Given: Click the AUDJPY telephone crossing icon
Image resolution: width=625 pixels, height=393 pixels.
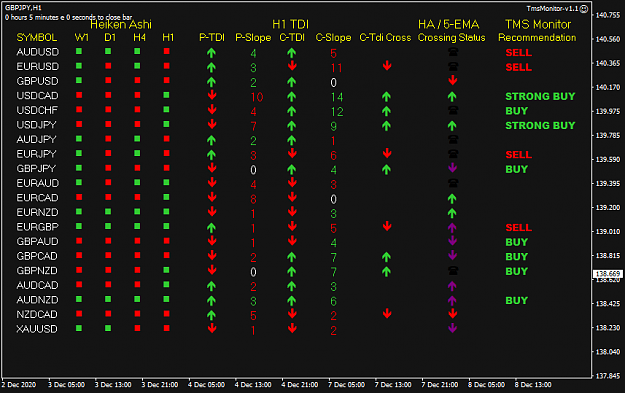Looking at the screenshot, I should [x=452, y=139].
